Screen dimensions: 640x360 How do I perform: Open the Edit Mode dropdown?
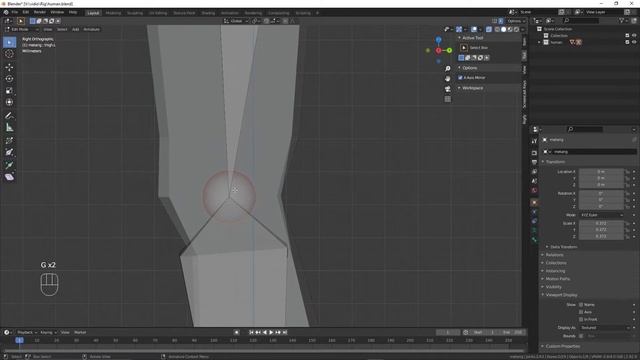coord(22,29)
